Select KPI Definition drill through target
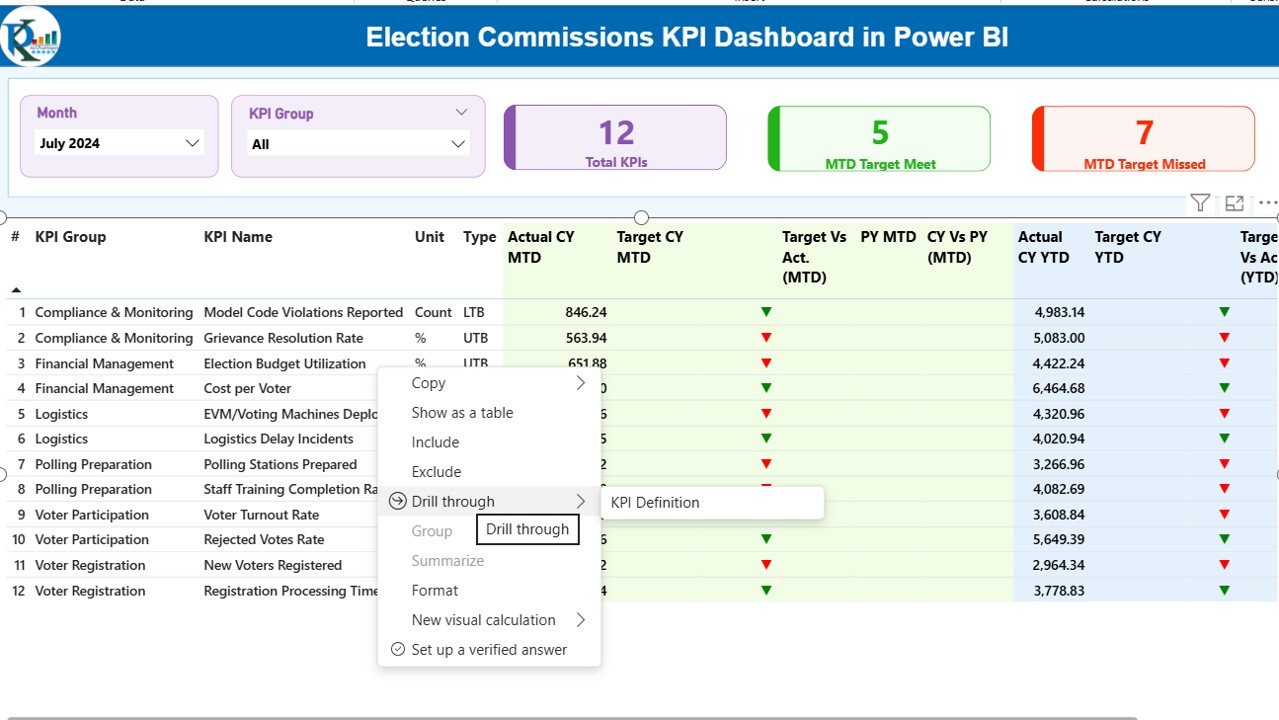Screen dimensions: 1279x720 [x=655, y=503]
